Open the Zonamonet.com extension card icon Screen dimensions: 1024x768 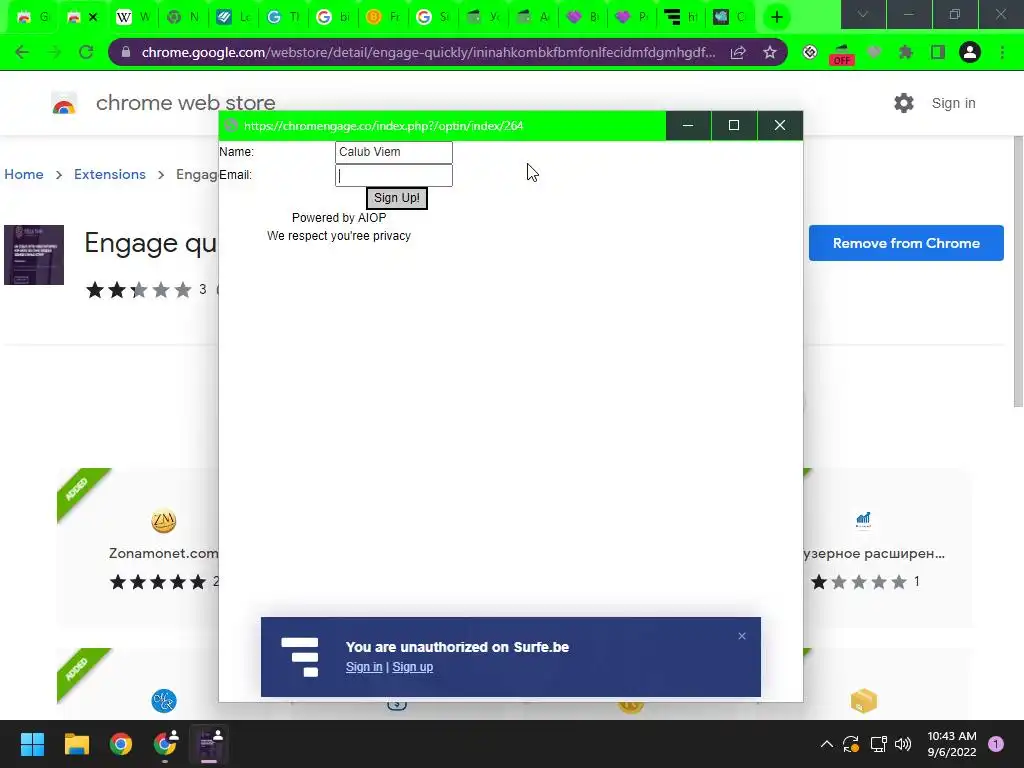pyautogui.click(x=163, y=521)
